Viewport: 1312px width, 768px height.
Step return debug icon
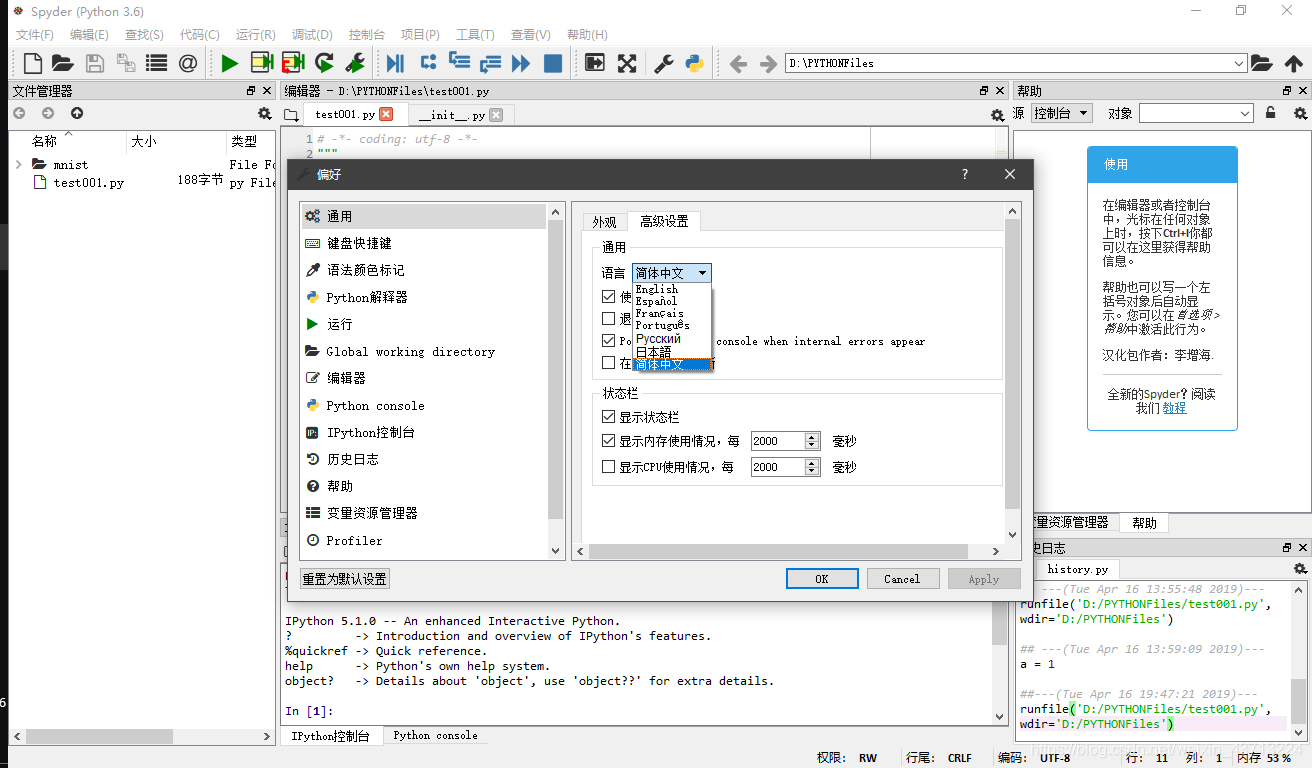click(490, 63)
